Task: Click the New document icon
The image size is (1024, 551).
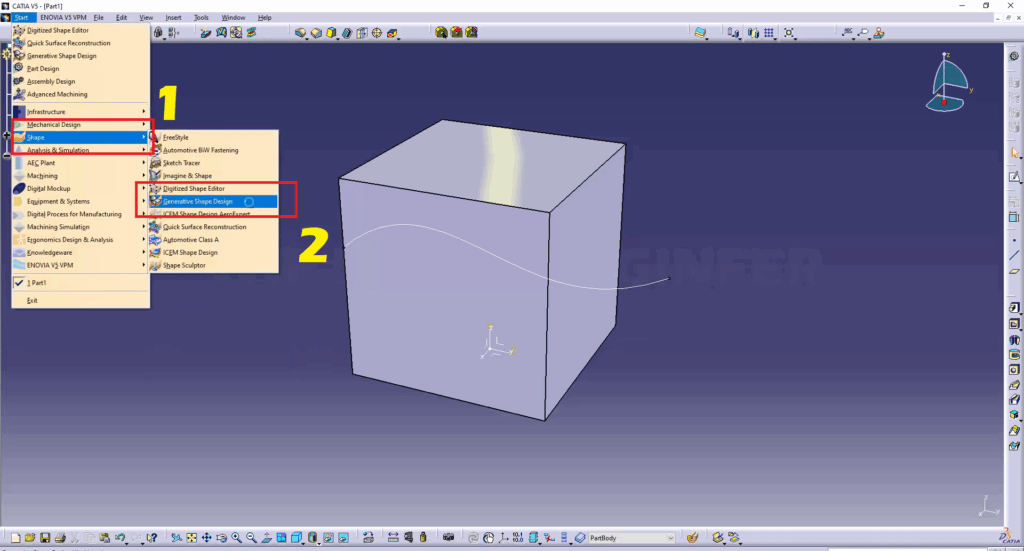Action: click(17, 538)
